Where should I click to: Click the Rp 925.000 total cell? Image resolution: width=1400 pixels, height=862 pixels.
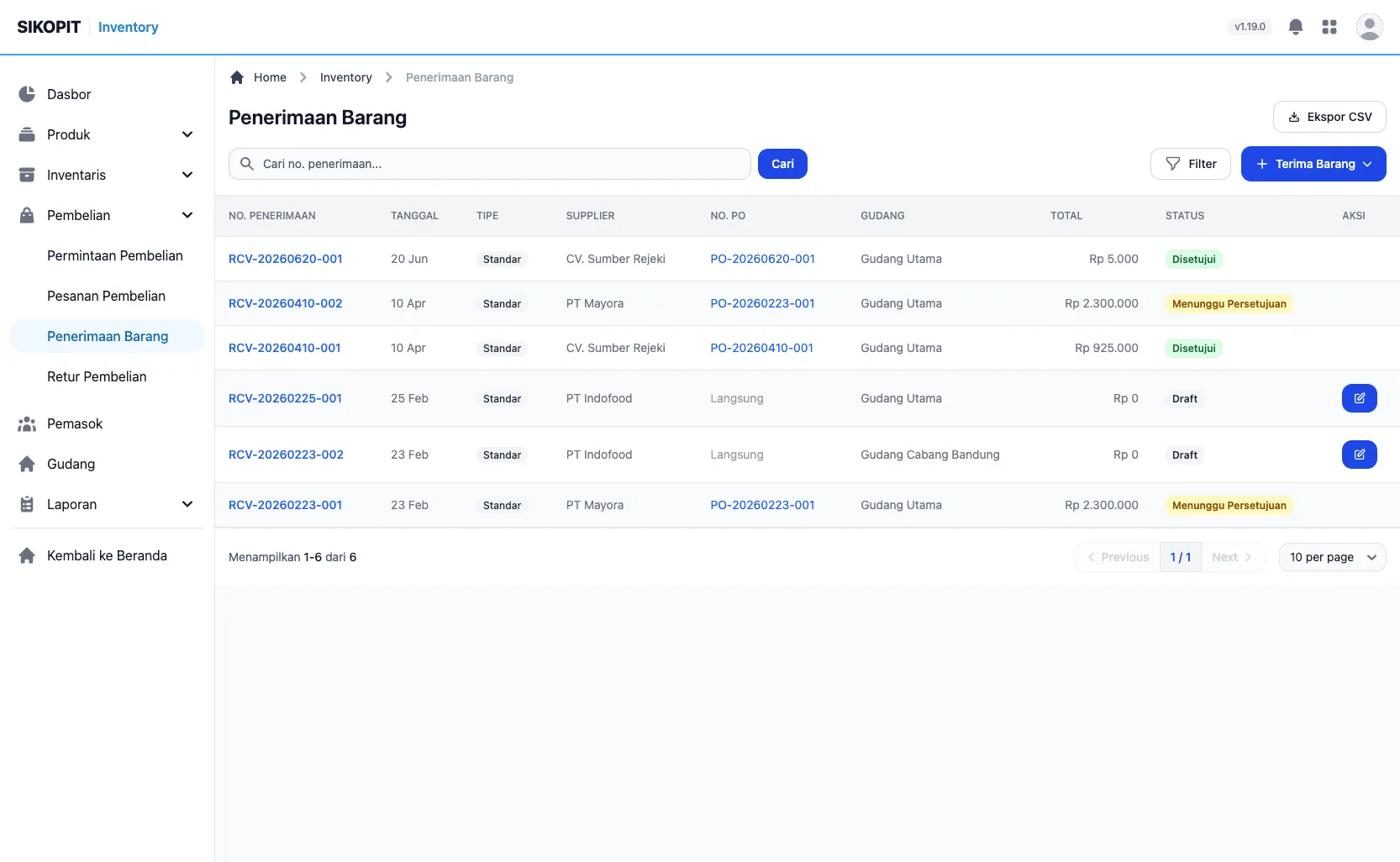1107,348
